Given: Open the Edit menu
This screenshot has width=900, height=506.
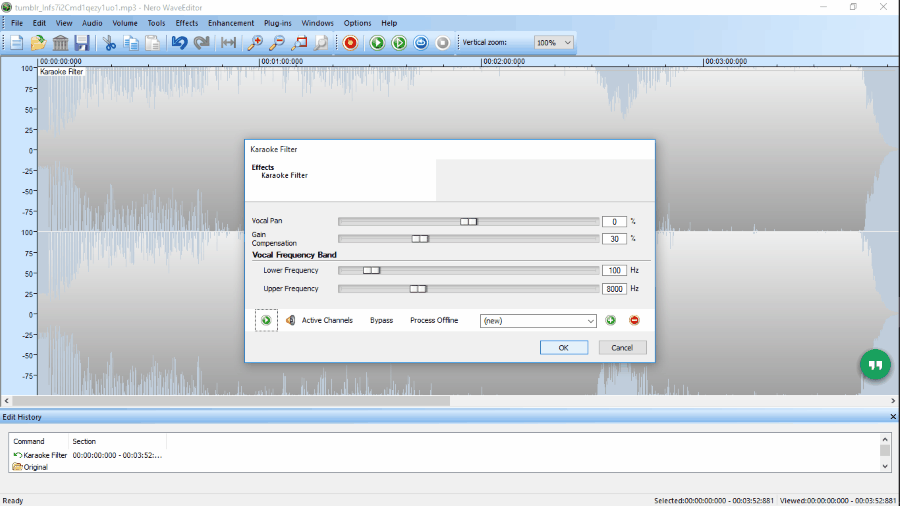Looking at the screenshot, I should [39, 23].
